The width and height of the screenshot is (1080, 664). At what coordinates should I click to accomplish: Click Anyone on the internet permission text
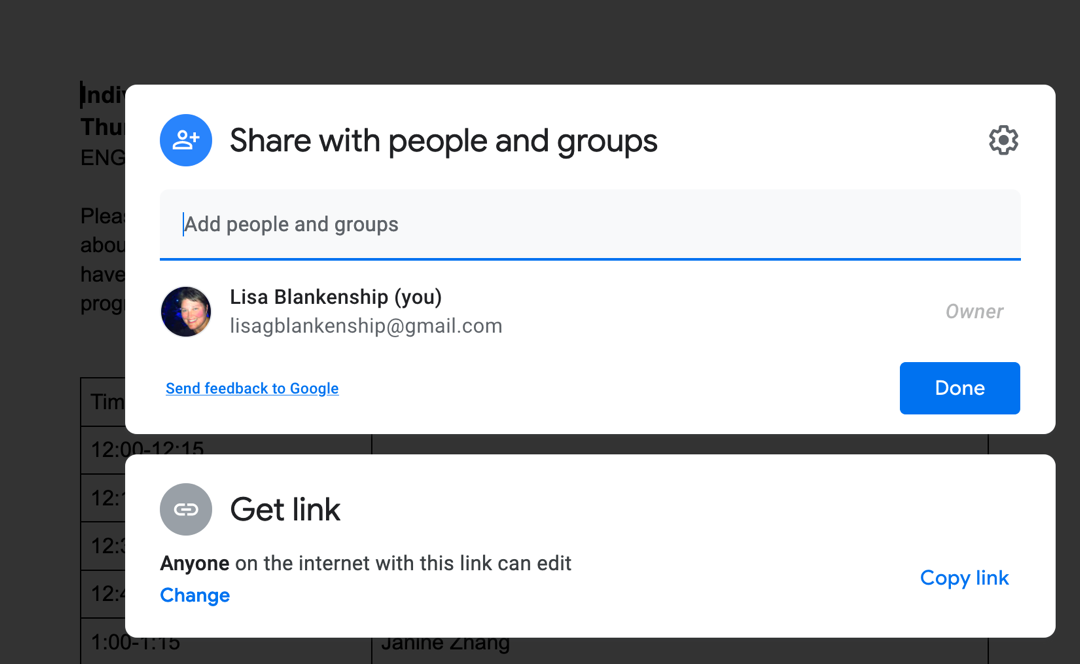pos(366,563)
